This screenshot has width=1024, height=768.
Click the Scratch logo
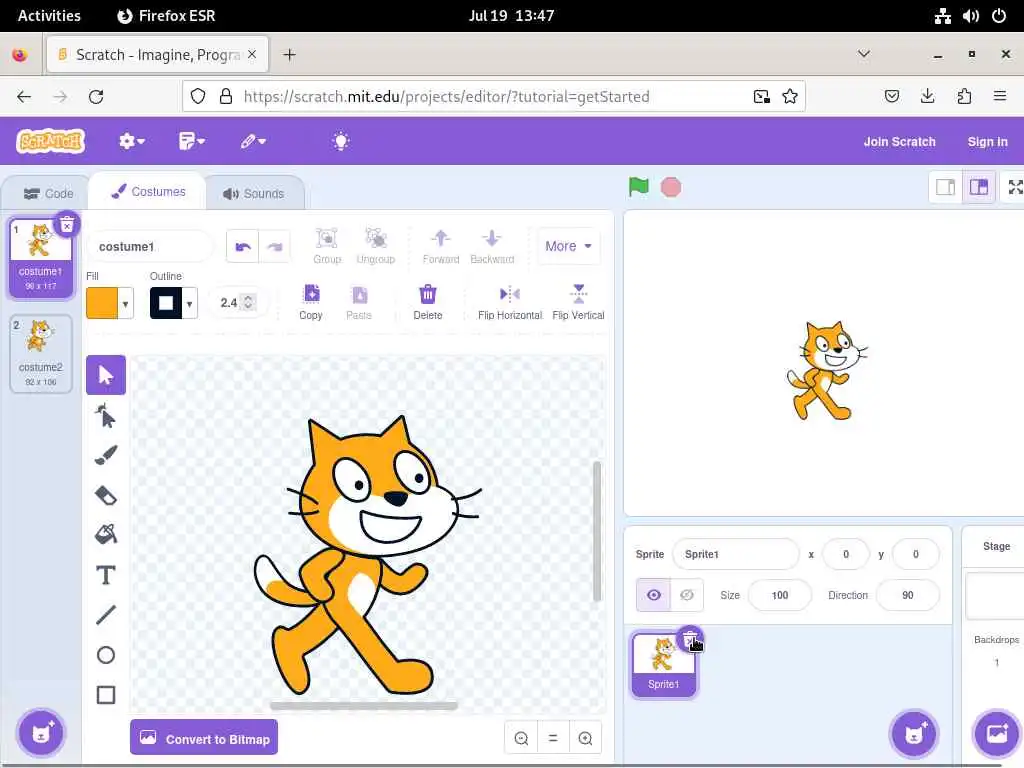click(51, 141)
